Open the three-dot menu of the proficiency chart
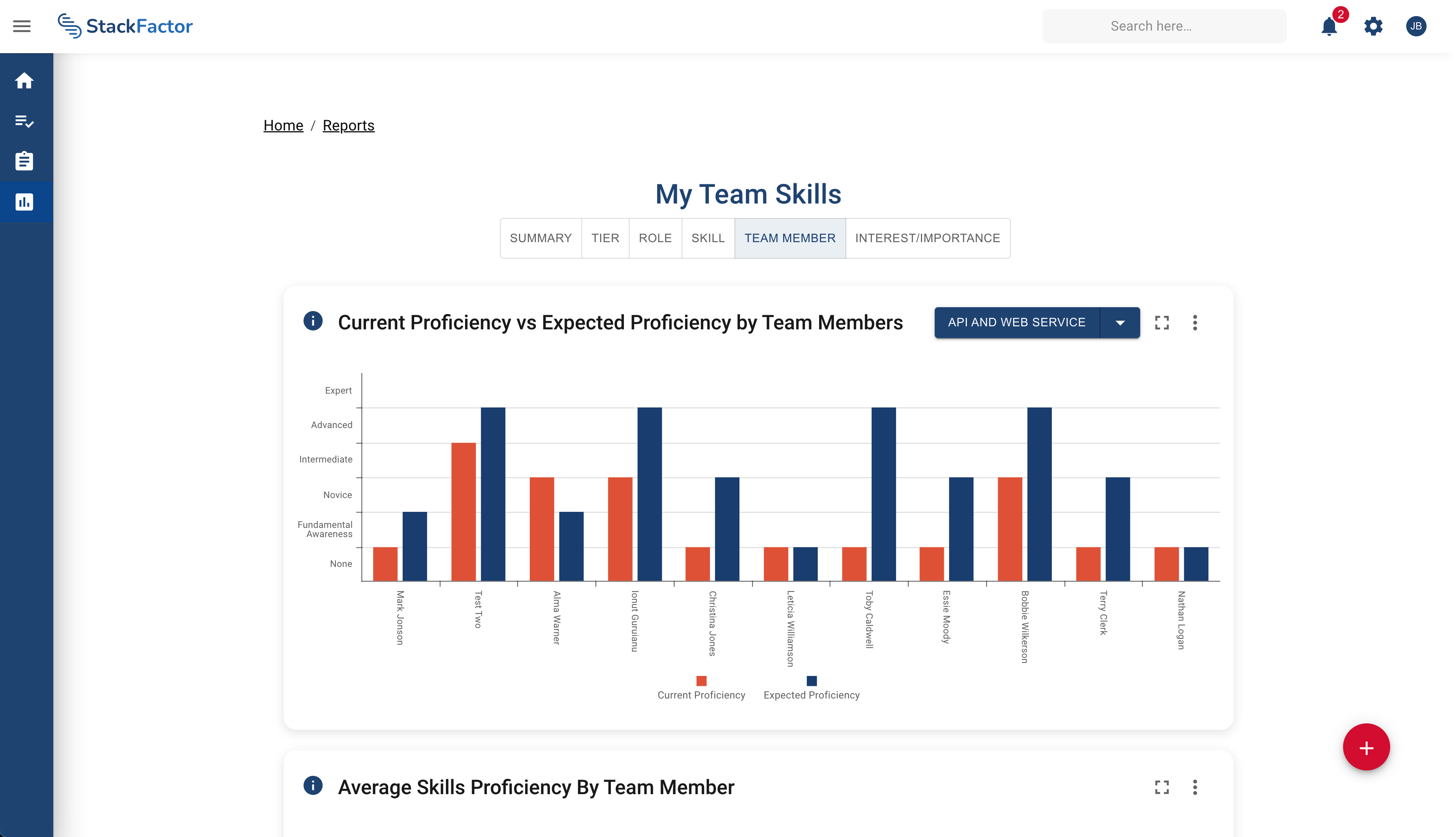This screenshot has width=1456, height=837. (1194, 322)
